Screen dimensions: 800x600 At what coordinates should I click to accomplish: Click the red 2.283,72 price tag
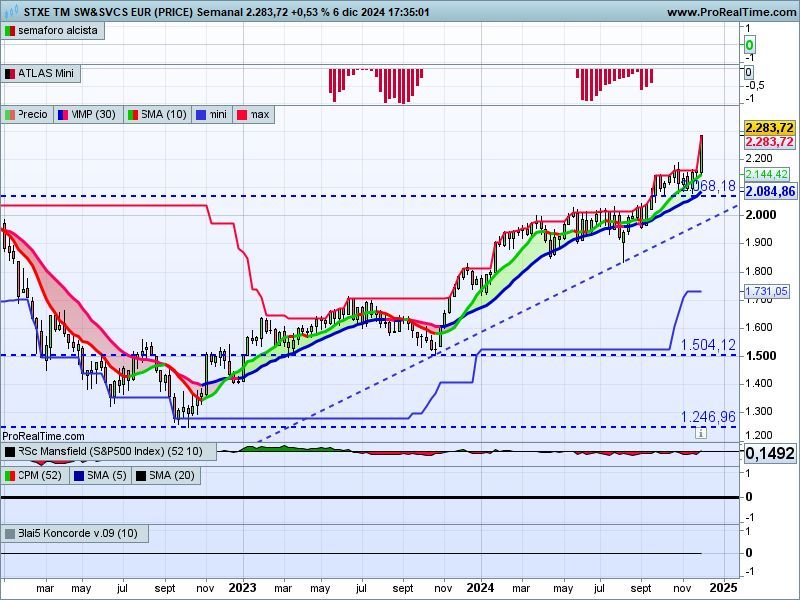[x=769, y=142]
